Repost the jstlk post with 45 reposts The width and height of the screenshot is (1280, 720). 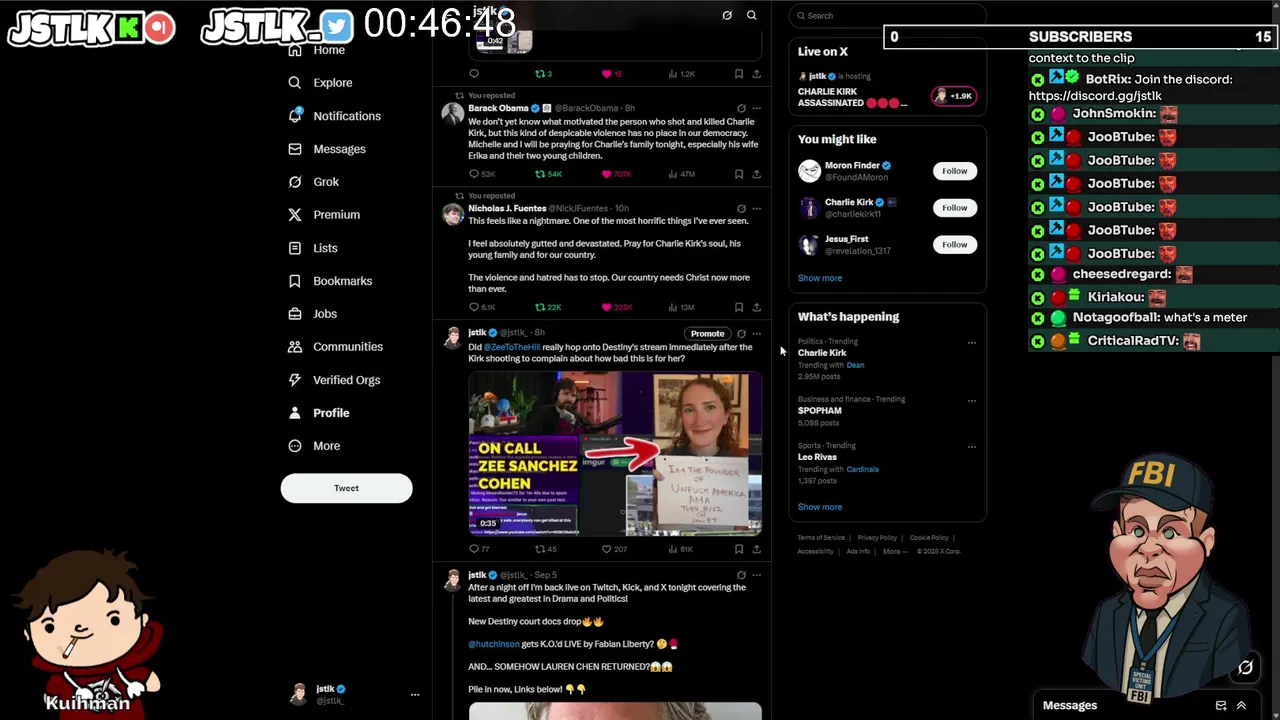[x=540, y=549]
